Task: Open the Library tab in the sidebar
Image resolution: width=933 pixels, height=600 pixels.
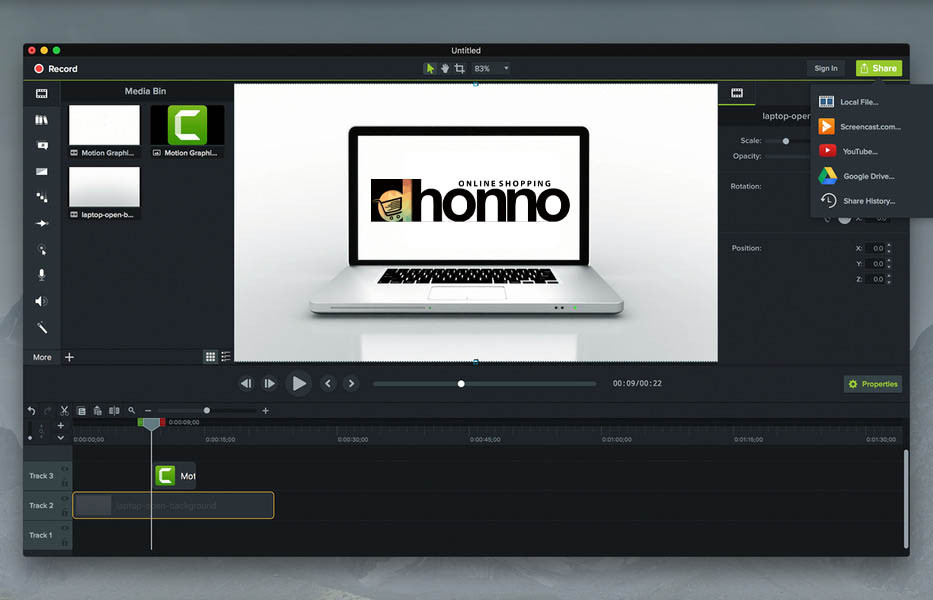Action: pyautogui.click(x=41, y=120)
